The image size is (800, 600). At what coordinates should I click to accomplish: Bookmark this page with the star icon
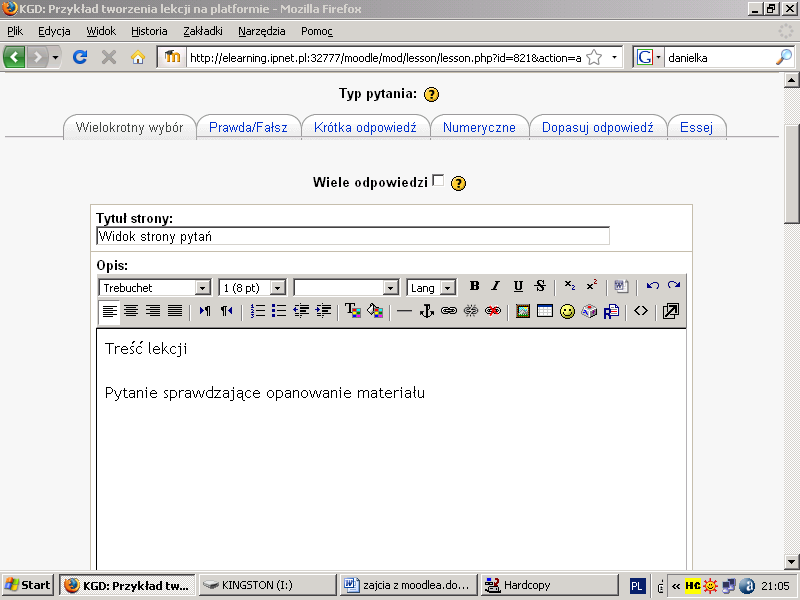point(594,58)
